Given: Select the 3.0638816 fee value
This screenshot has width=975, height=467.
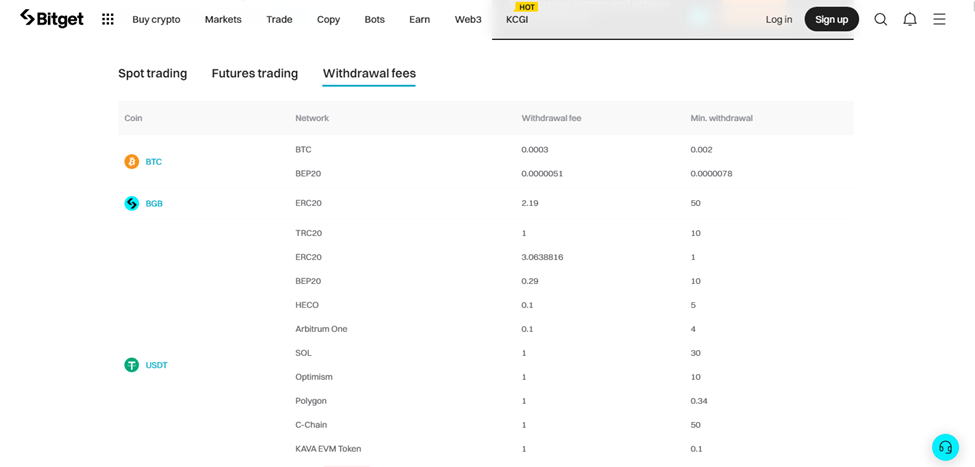Looking at the screenshot, I should [542, 257].
